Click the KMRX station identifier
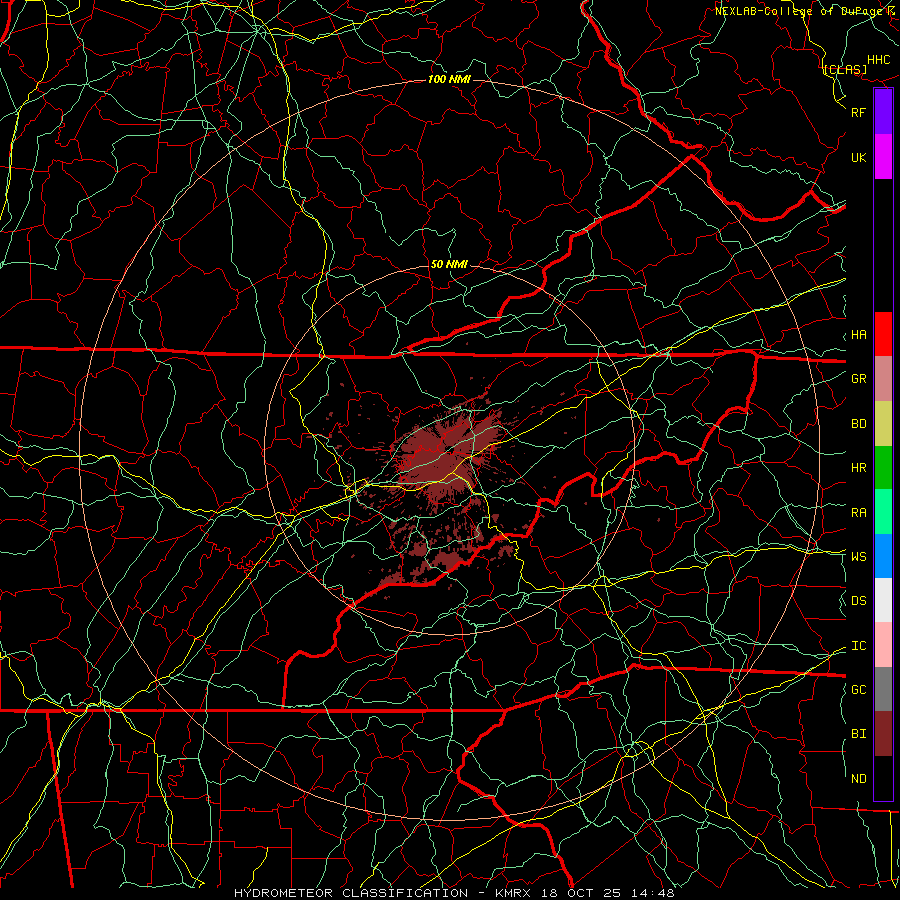 [x=513, y=893]
